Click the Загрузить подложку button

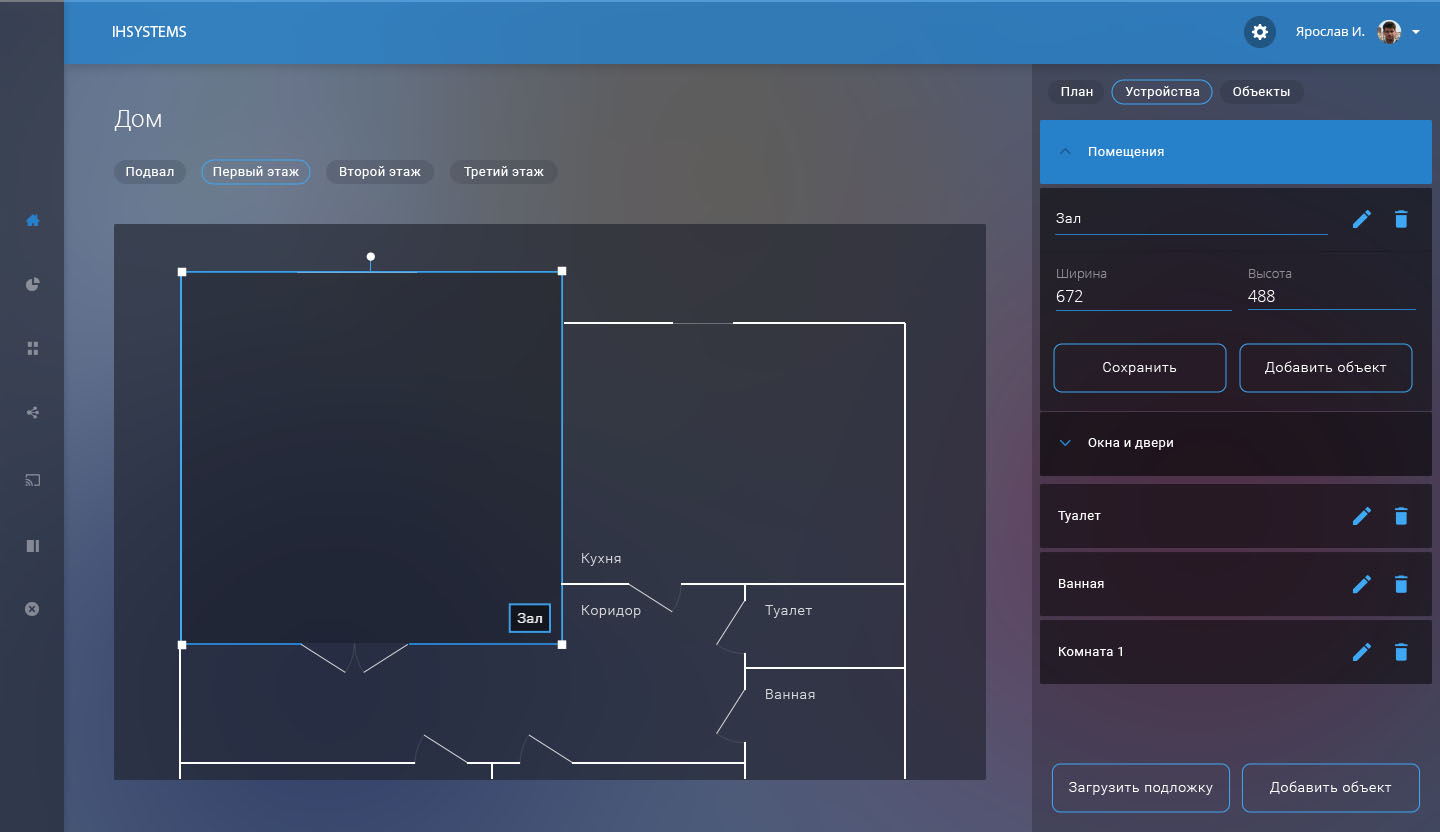click(x=1139, y=788)
